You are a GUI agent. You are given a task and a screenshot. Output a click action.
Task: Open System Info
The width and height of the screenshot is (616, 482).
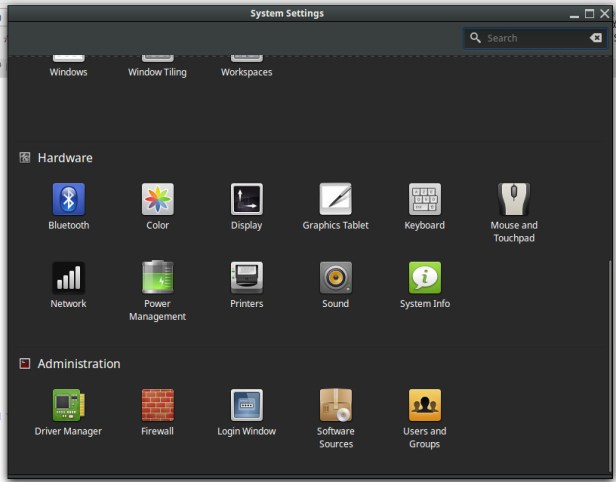[x=424, y=277]
